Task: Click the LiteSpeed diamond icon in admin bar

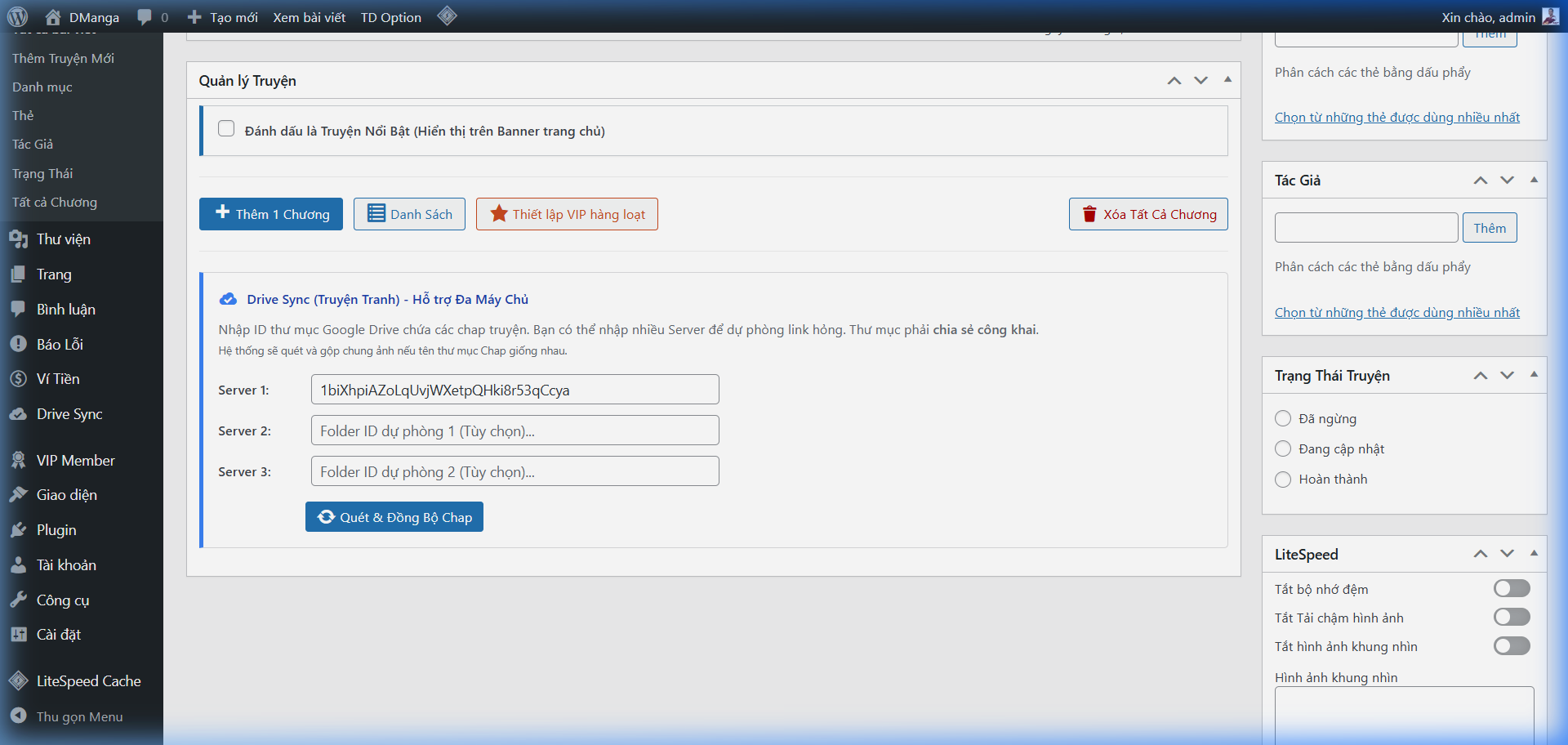Action: pyautogui.click(x=447, y=16)
